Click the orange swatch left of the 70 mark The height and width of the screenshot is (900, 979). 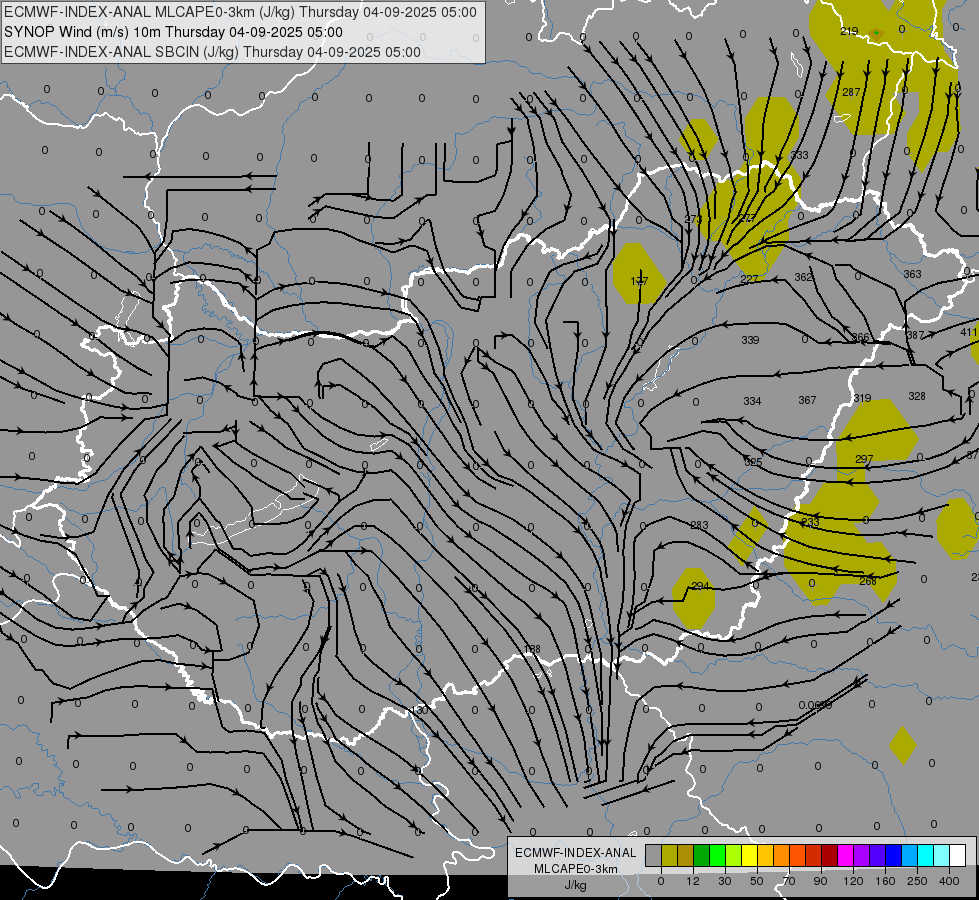[782, 856]
